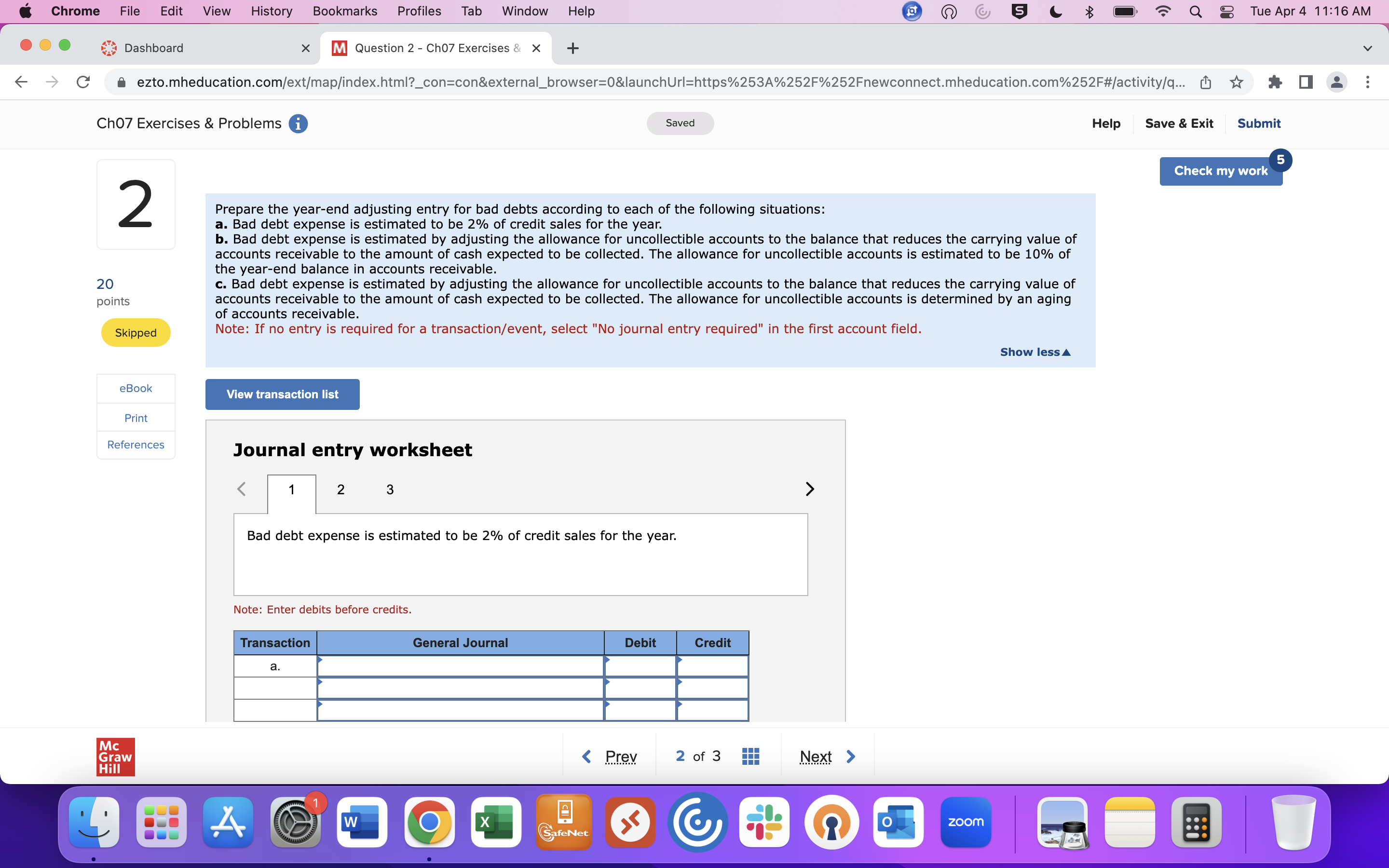
Task: Switch to journal worksheet tab 2
Action: [340, 489]
